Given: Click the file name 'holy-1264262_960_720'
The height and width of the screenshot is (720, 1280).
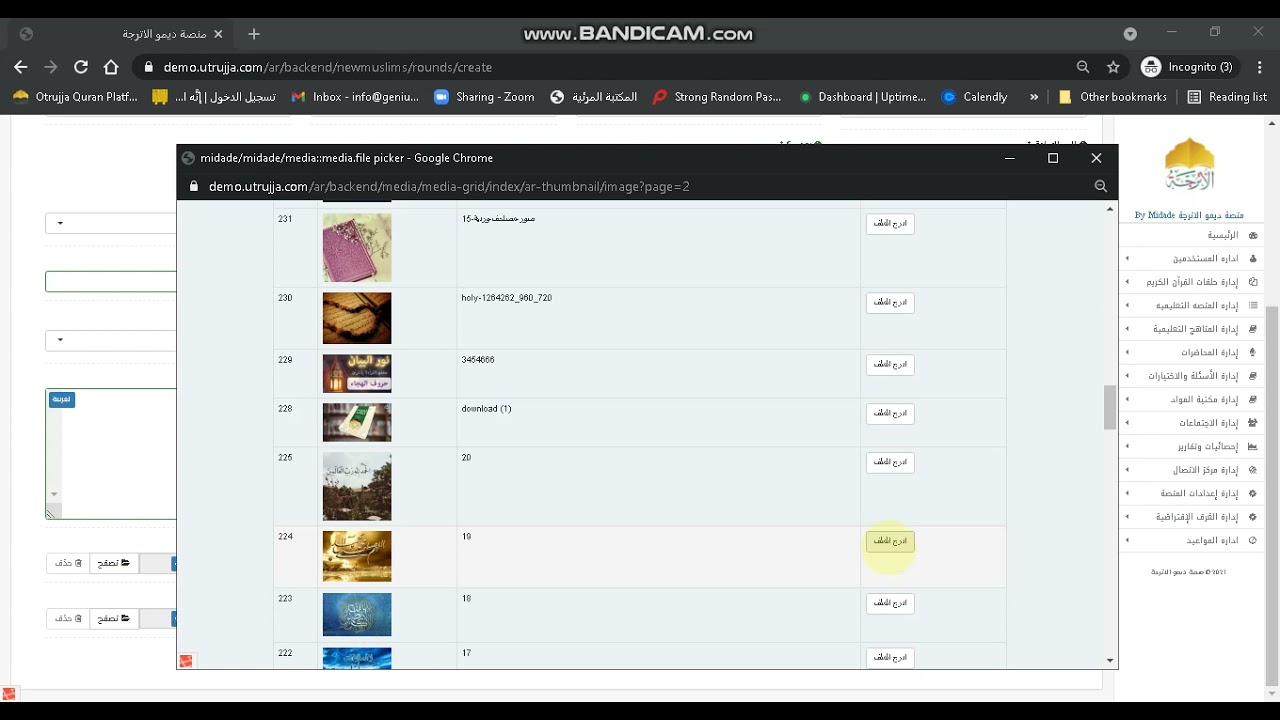Looking at the screenshot, I should click(507, 298).
